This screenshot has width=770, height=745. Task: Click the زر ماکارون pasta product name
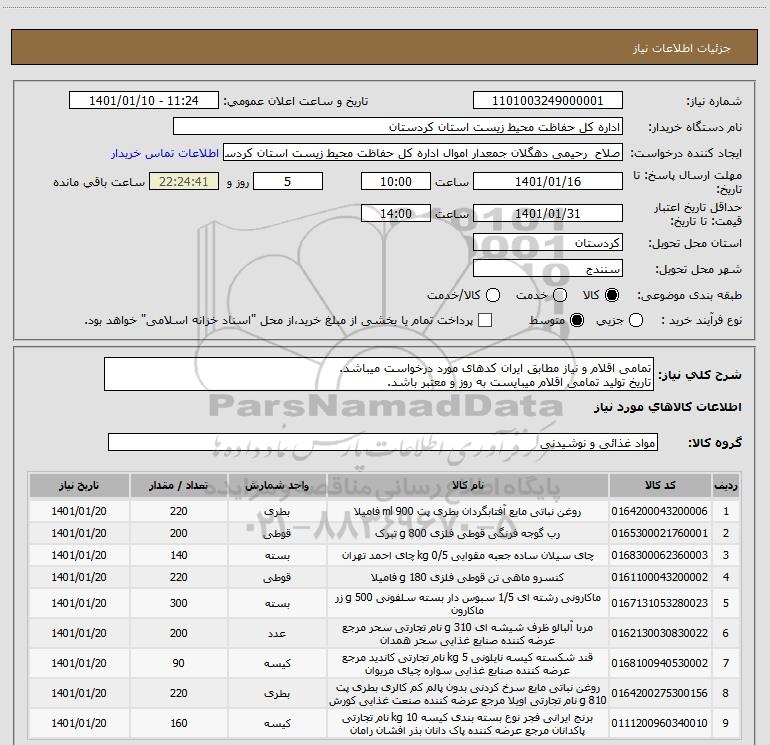click(468, 604)
